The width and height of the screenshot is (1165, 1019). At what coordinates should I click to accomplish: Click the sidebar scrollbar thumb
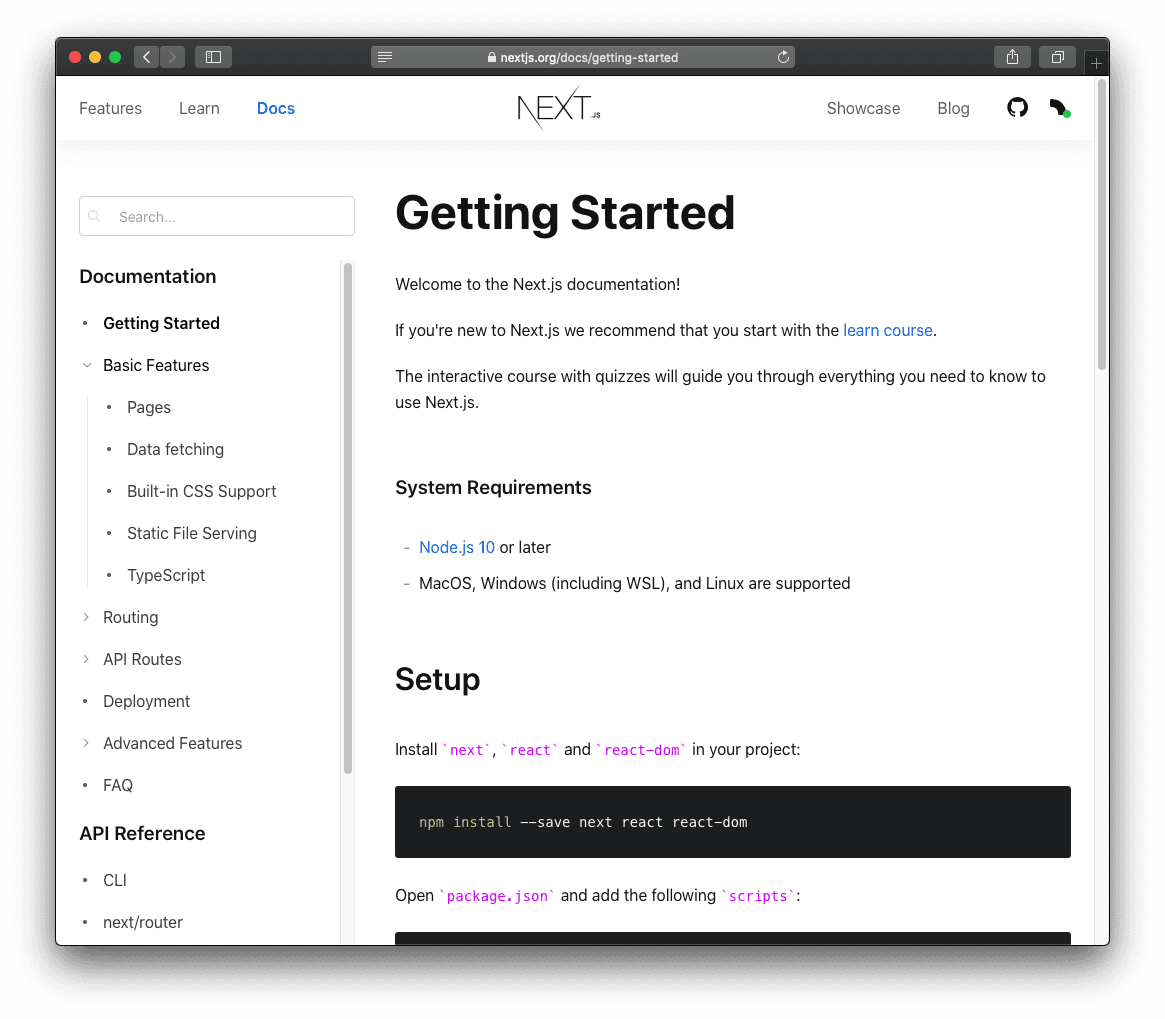pyautogui.click(x=348, y=518)
